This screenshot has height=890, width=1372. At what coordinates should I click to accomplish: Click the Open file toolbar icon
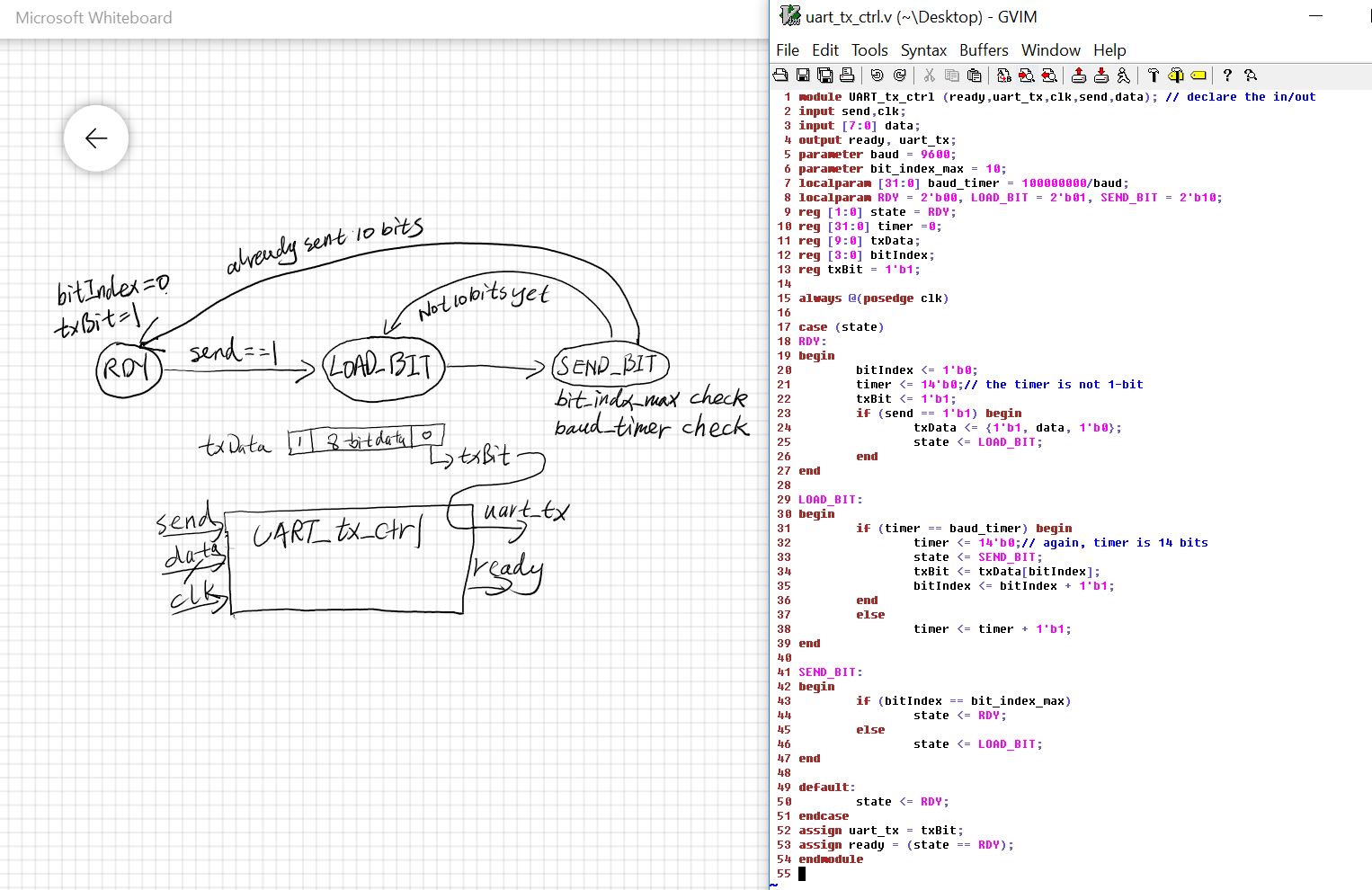(780, 76)
